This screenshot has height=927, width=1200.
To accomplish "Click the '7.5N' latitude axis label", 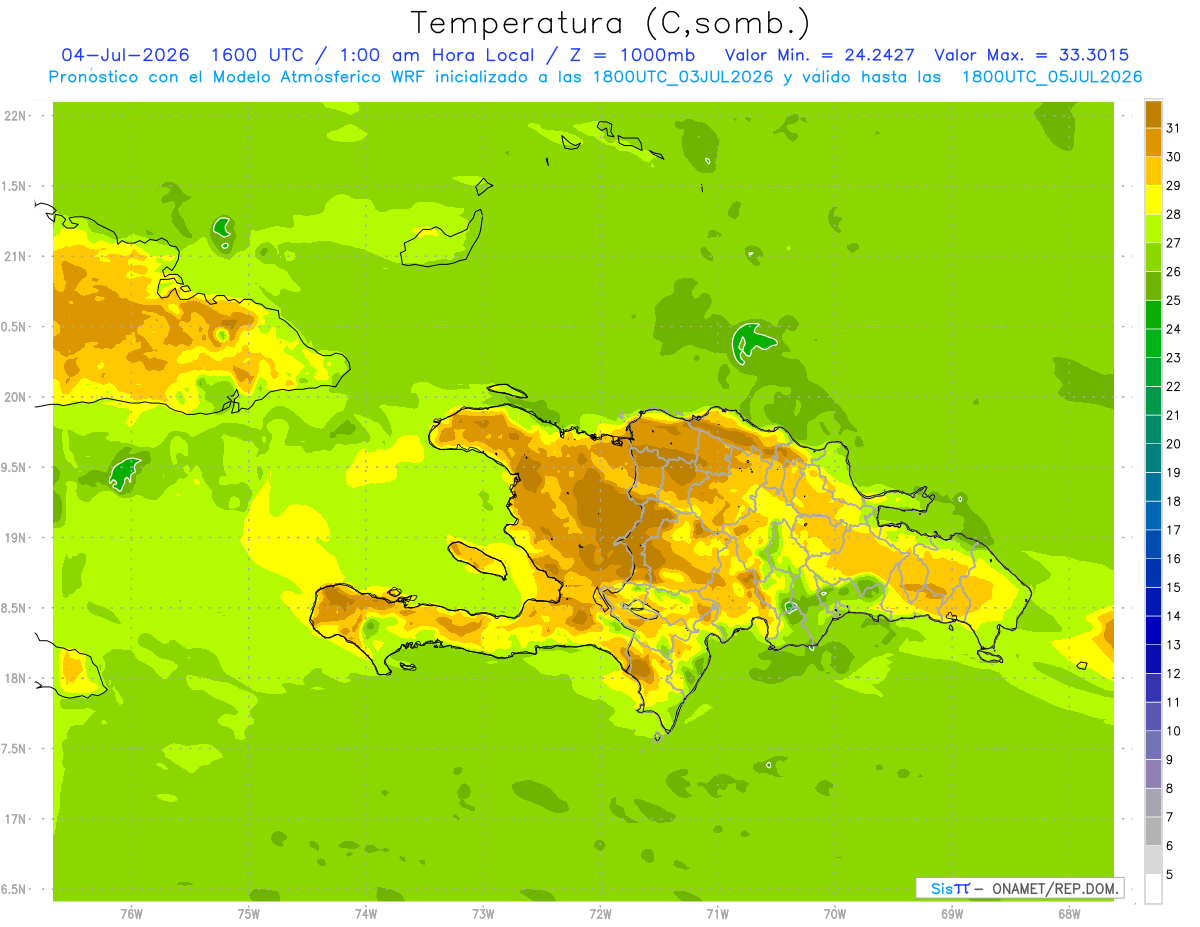I will [14, 748].
